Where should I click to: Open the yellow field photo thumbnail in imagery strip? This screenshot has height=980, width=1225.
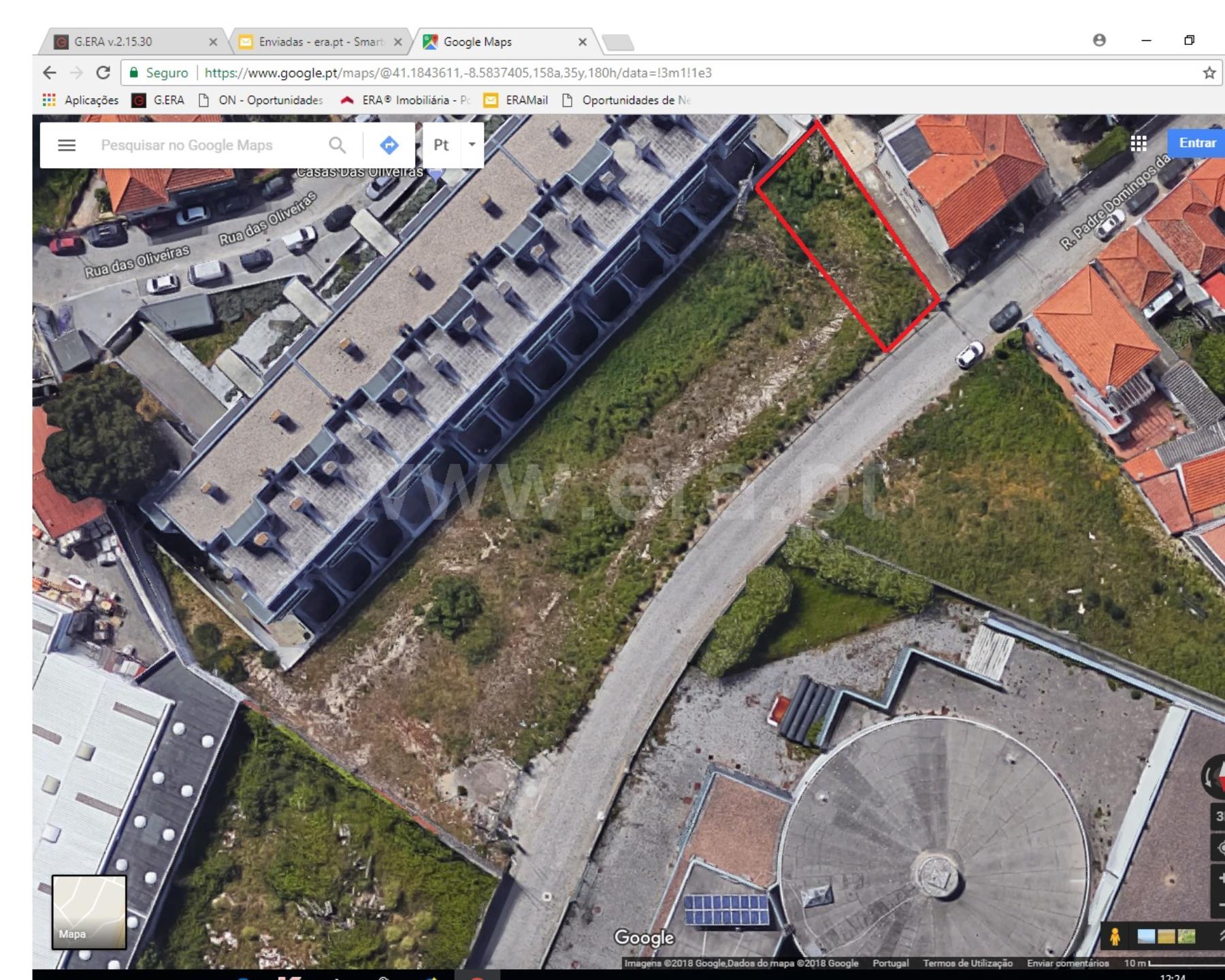(x=1166, y=937)
